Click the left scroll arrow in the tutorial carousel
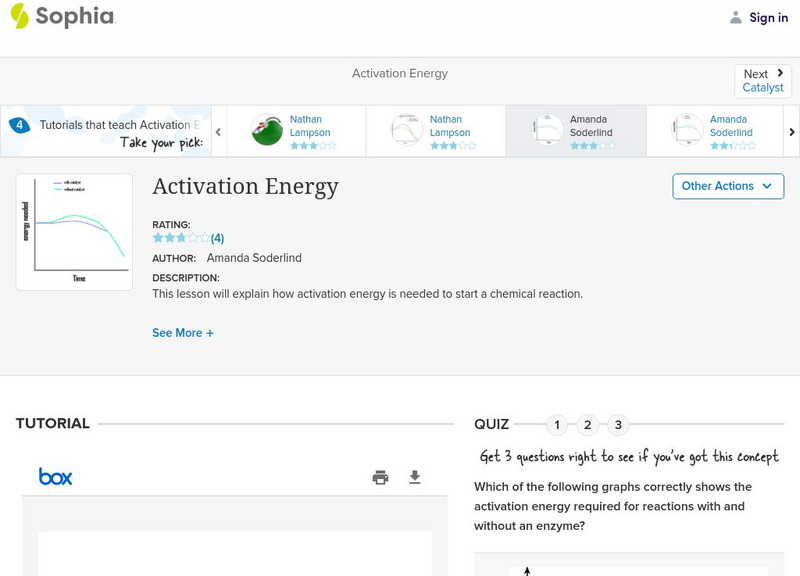Image resolution: width=800 pixels, height=576 pixels. tap(217, 131)
